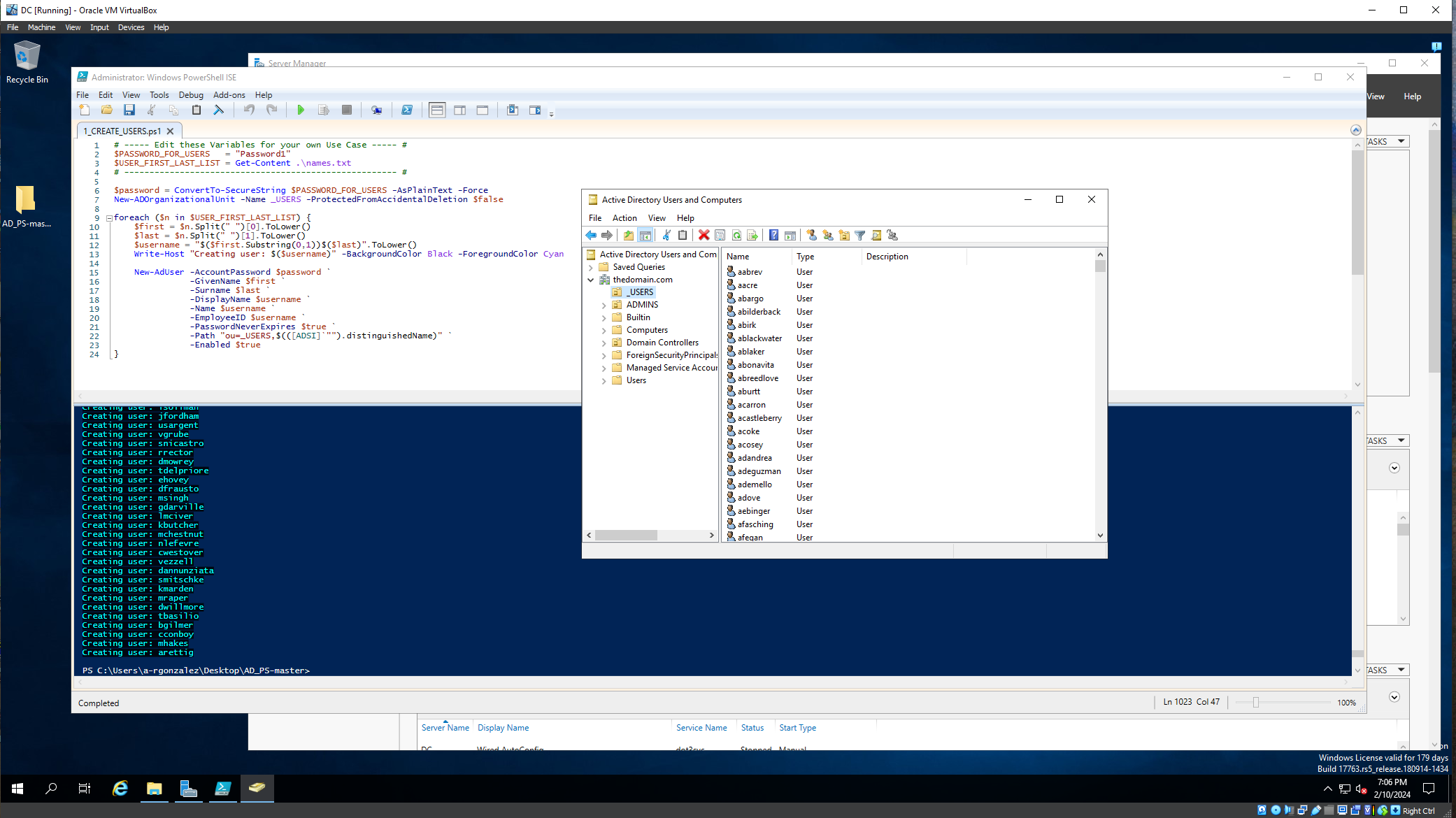This screenshot has width=1456, height=818.
Task: Click the 1_CREATE_USERS.ps1 tab
Action: 120,131
